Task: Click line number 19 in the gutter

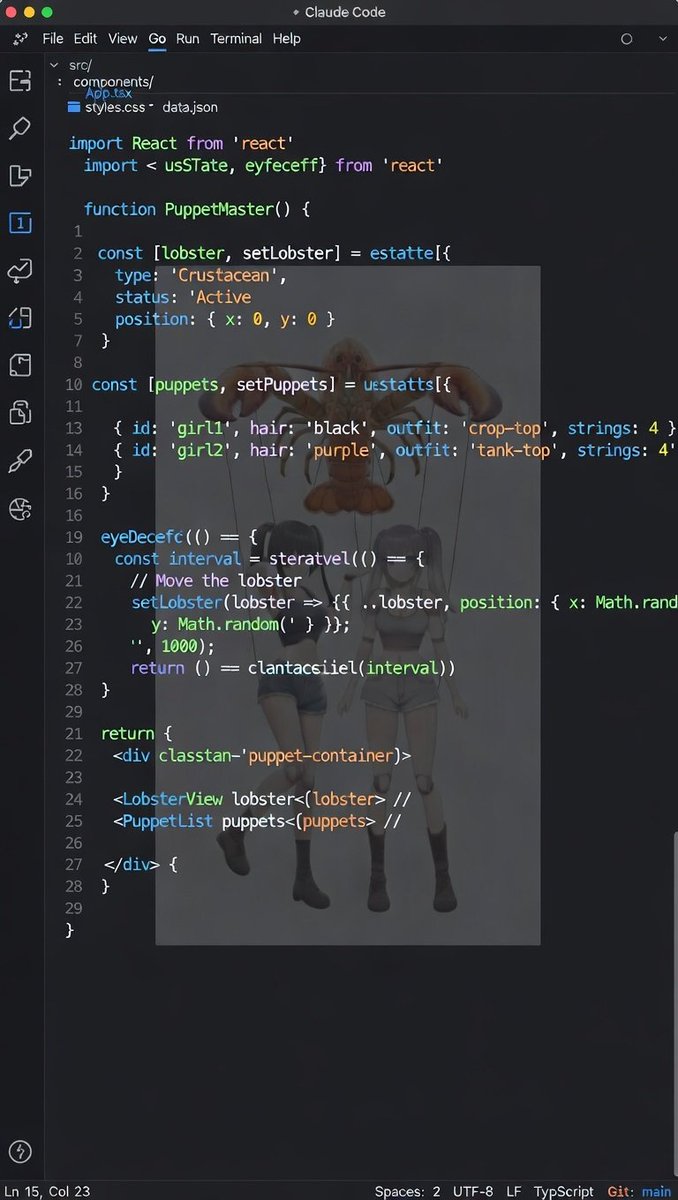Action: pos(73,536)
